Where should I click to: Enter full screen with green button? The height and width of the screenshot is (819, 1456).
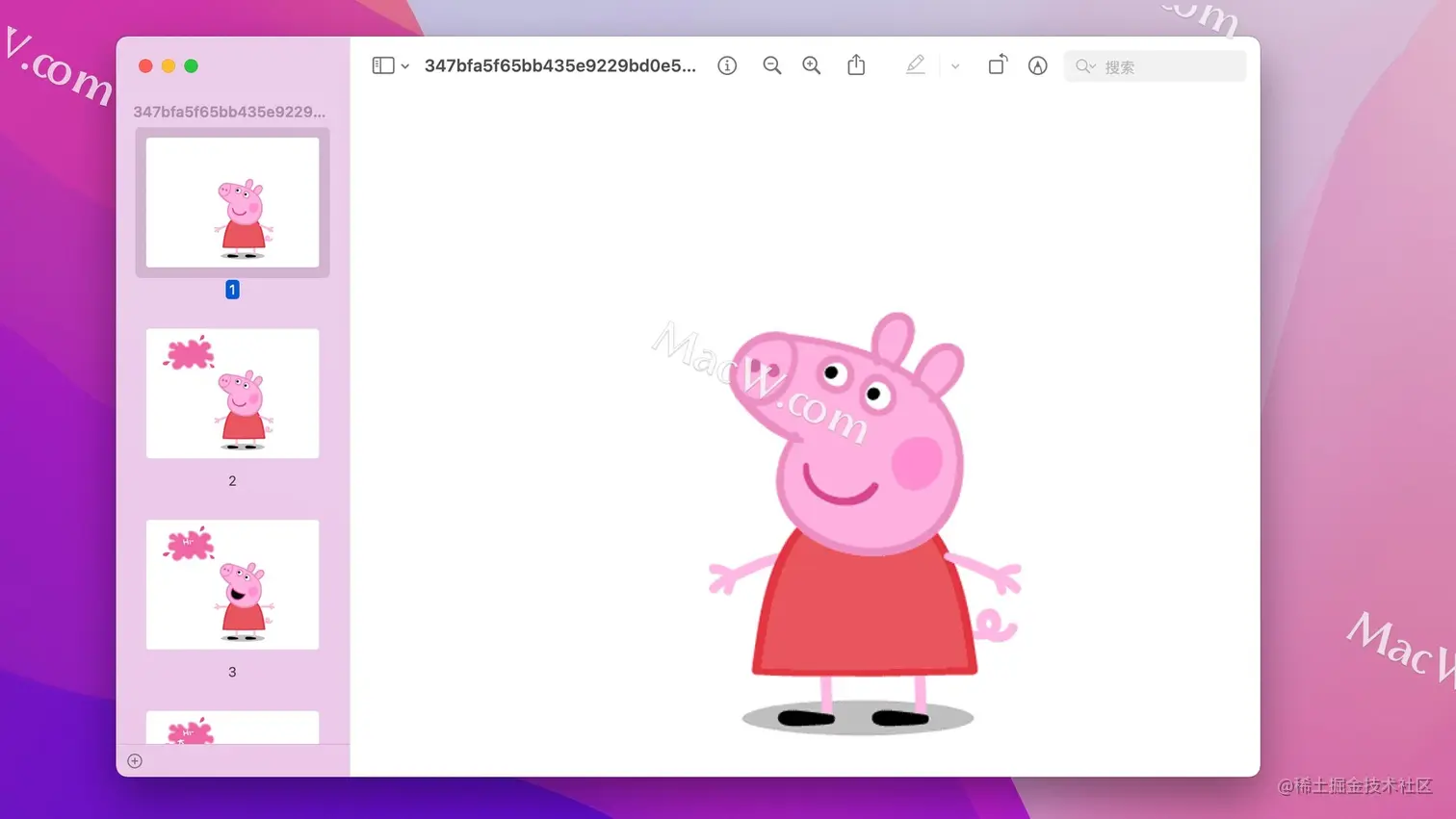coord(191,65)
